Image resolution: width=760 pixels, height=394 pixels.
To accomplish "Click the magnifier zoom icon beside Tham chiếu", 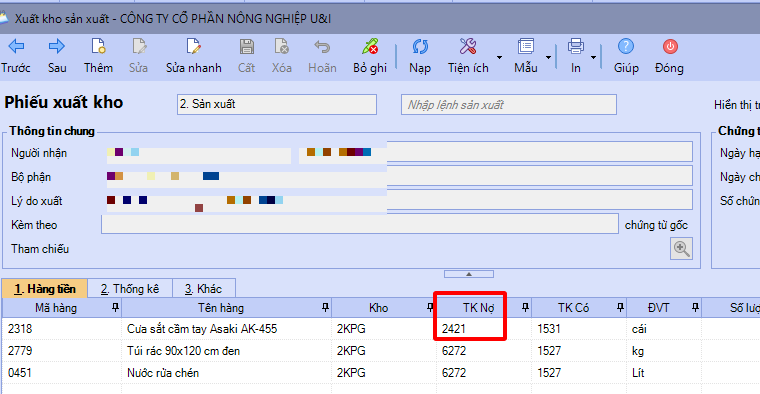I will [681, 249].
